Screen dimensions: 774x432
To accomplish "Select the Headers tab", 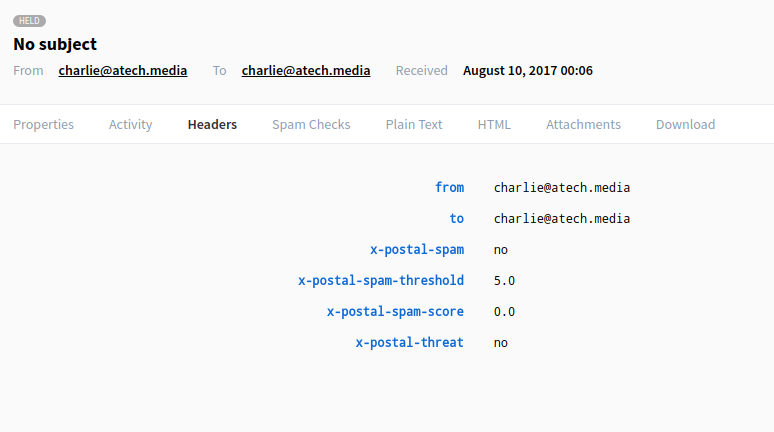I will point(212,124).
